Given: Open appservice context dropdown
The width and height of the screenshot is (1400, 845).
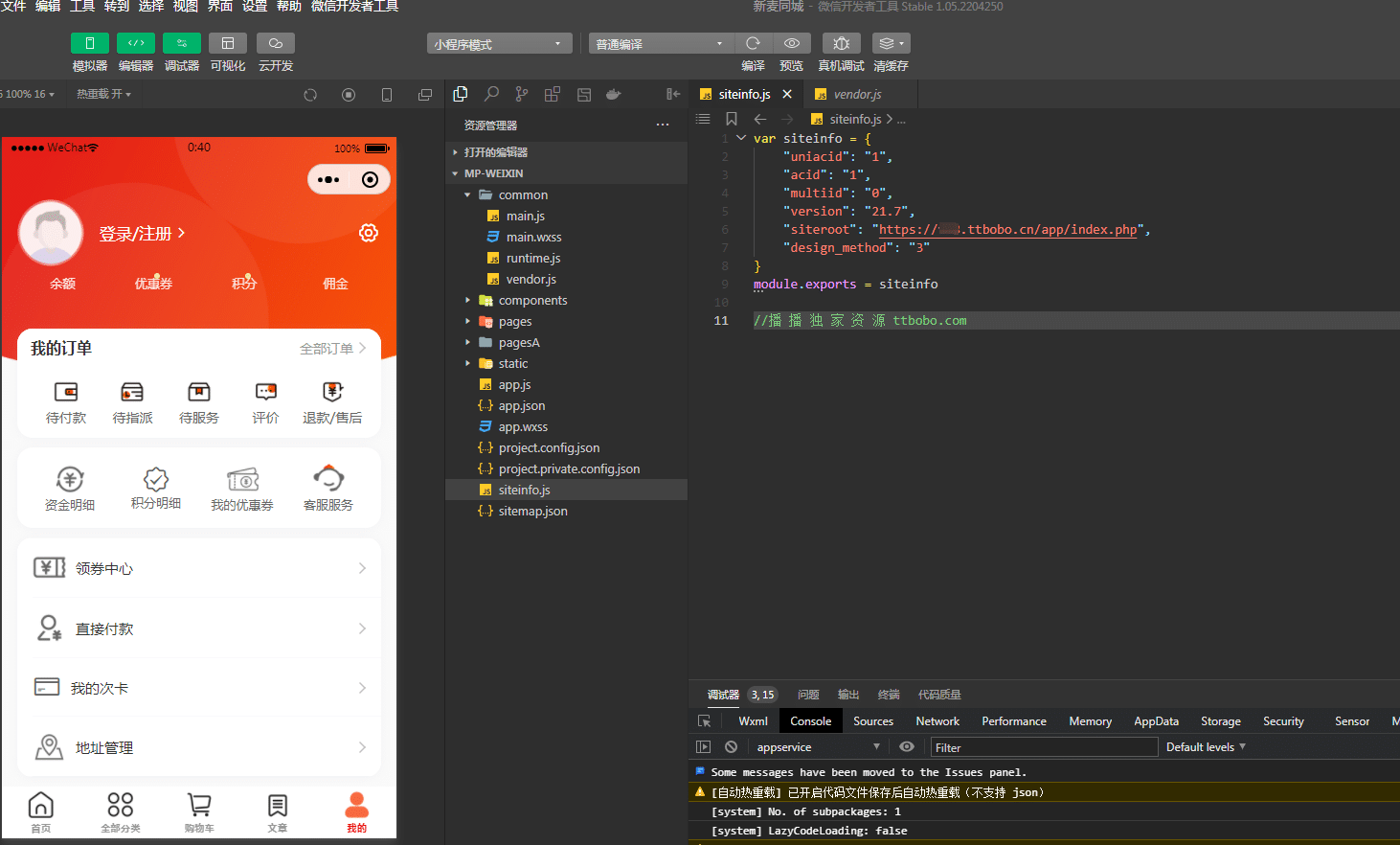Looking at the screenshot, I should (818, 747).
